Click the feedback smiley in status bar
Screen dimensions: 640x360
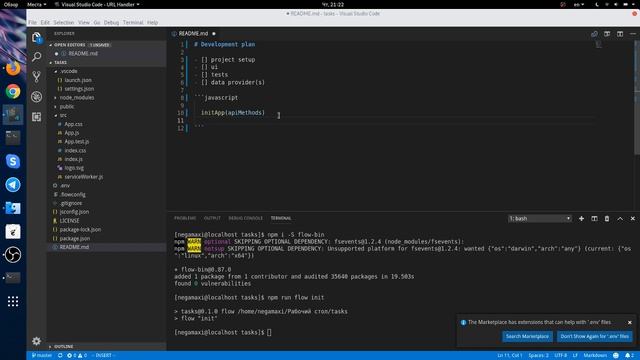click(x=616, y=356)
